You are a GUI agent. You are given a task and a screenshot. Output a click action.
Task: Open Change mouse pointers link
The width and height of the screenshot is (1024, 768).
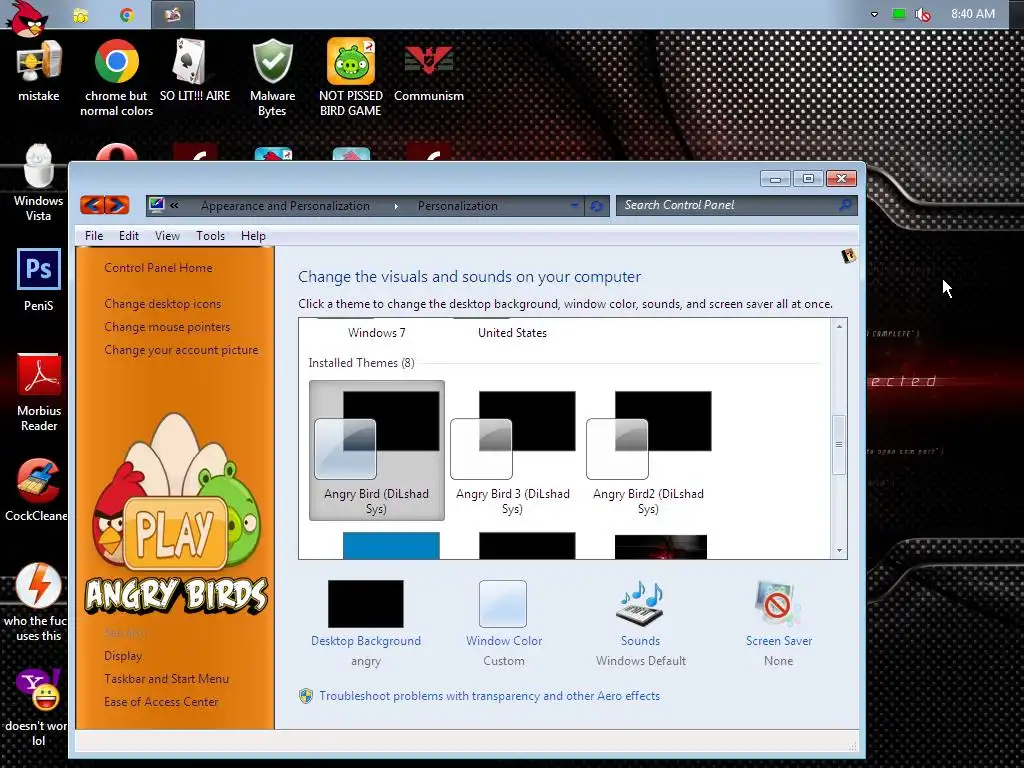167,327
